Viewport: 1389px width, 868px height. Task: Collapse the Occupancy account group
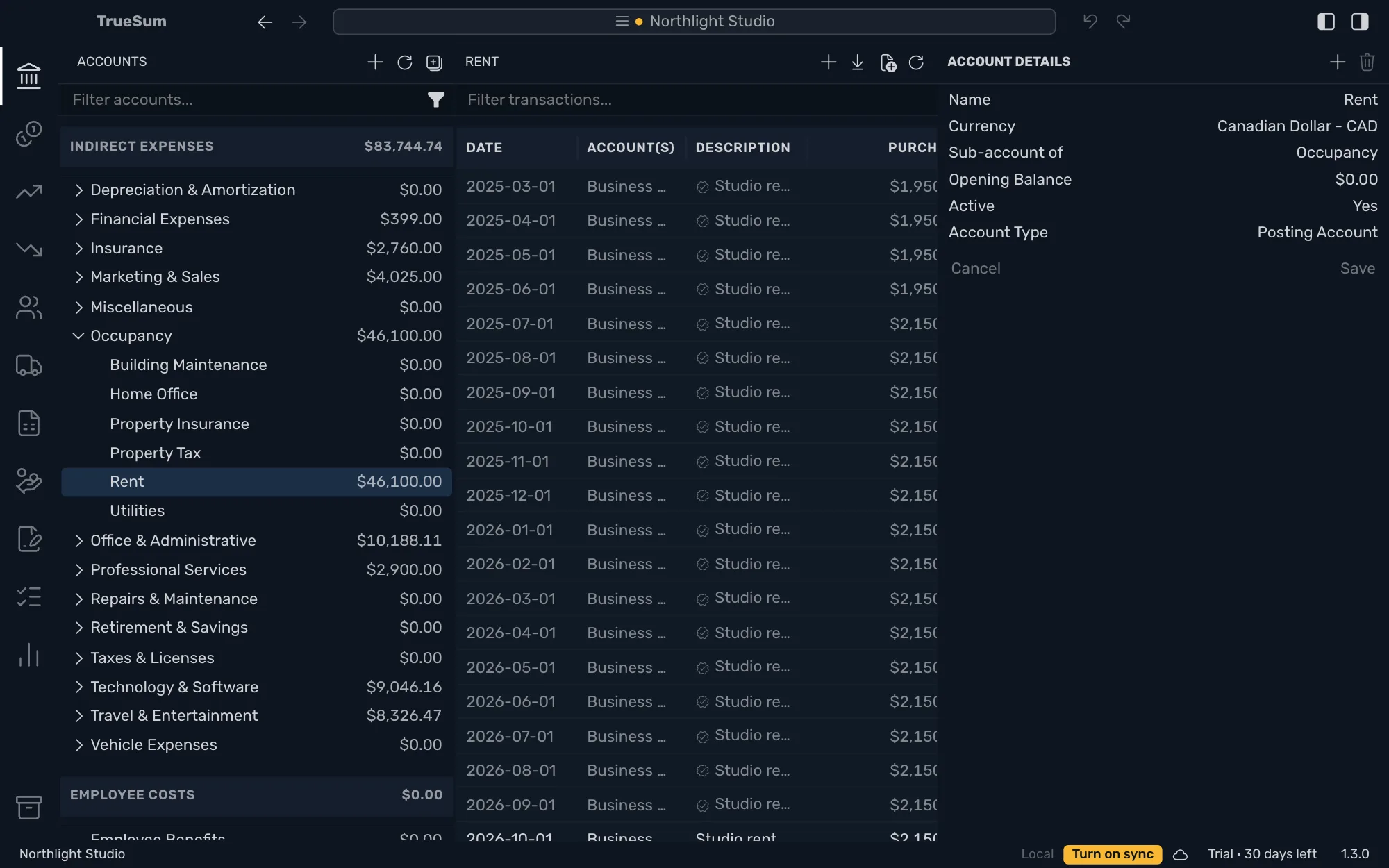pyautogui.click(x=78, y=336)
